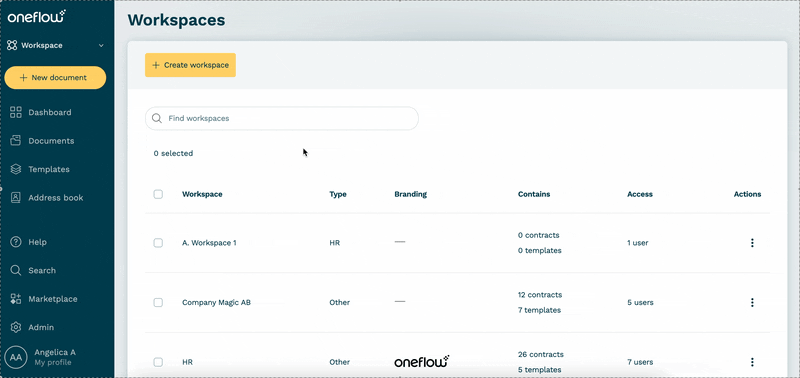Click the magnifier icon in Find workspaces
Viewport: 800px width, 378px height.
click(157, 118)
